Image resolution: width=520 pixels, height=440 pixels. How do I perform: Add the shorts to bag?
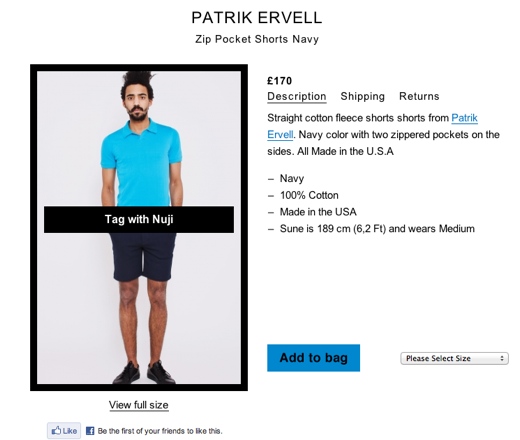313,358
